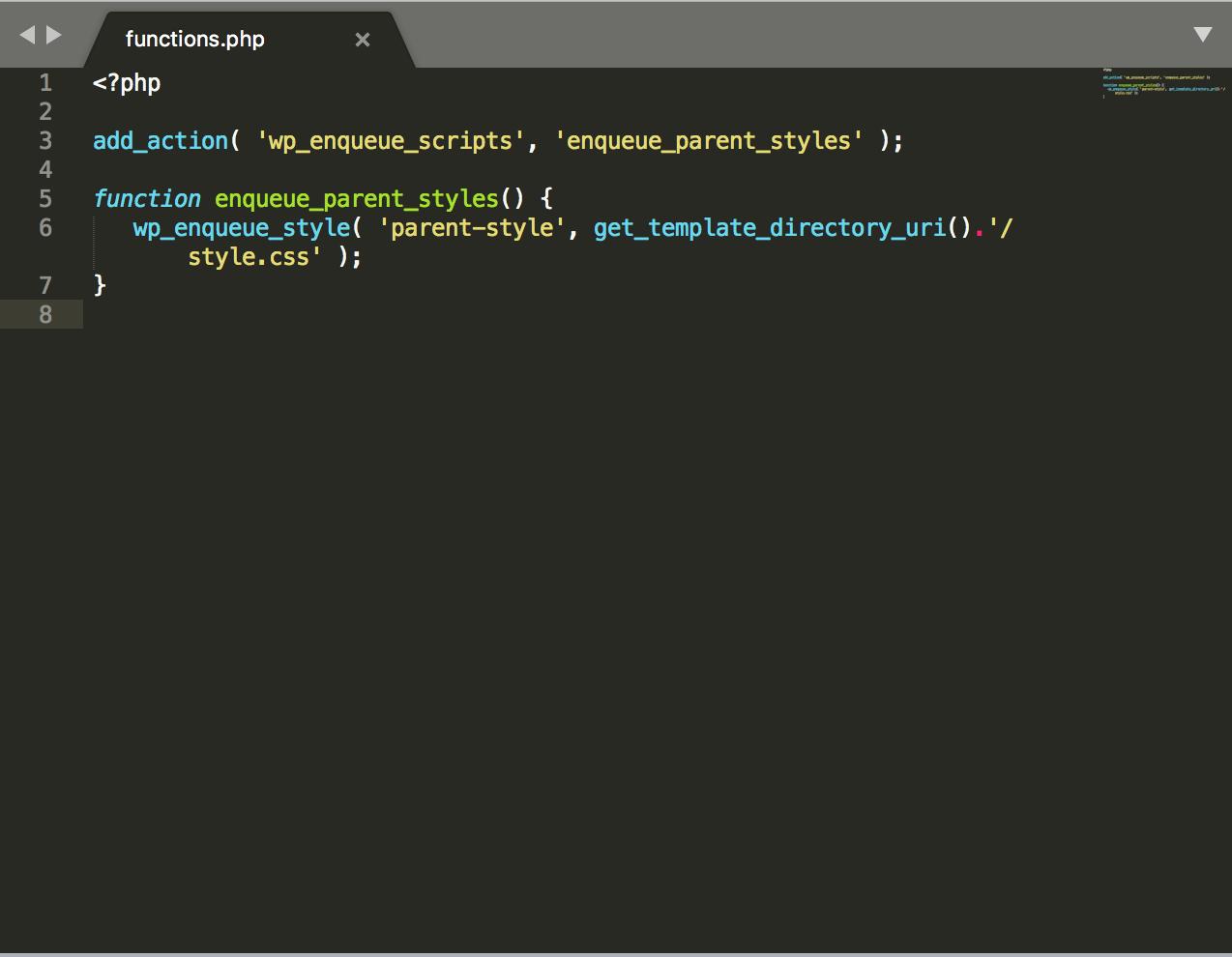Close the functions.php tab

[363, 40]
